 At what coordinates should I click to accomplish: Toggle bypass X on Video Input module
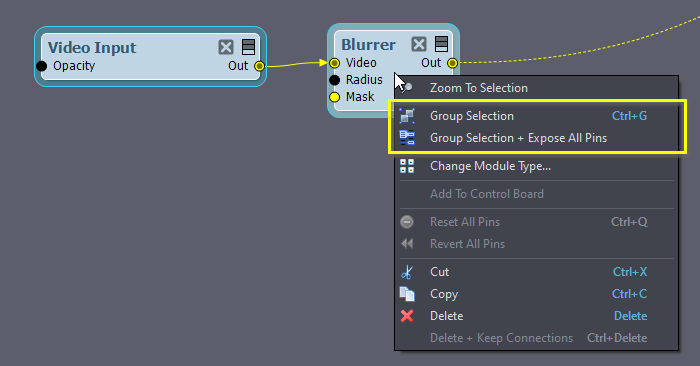tap(226, 47)
